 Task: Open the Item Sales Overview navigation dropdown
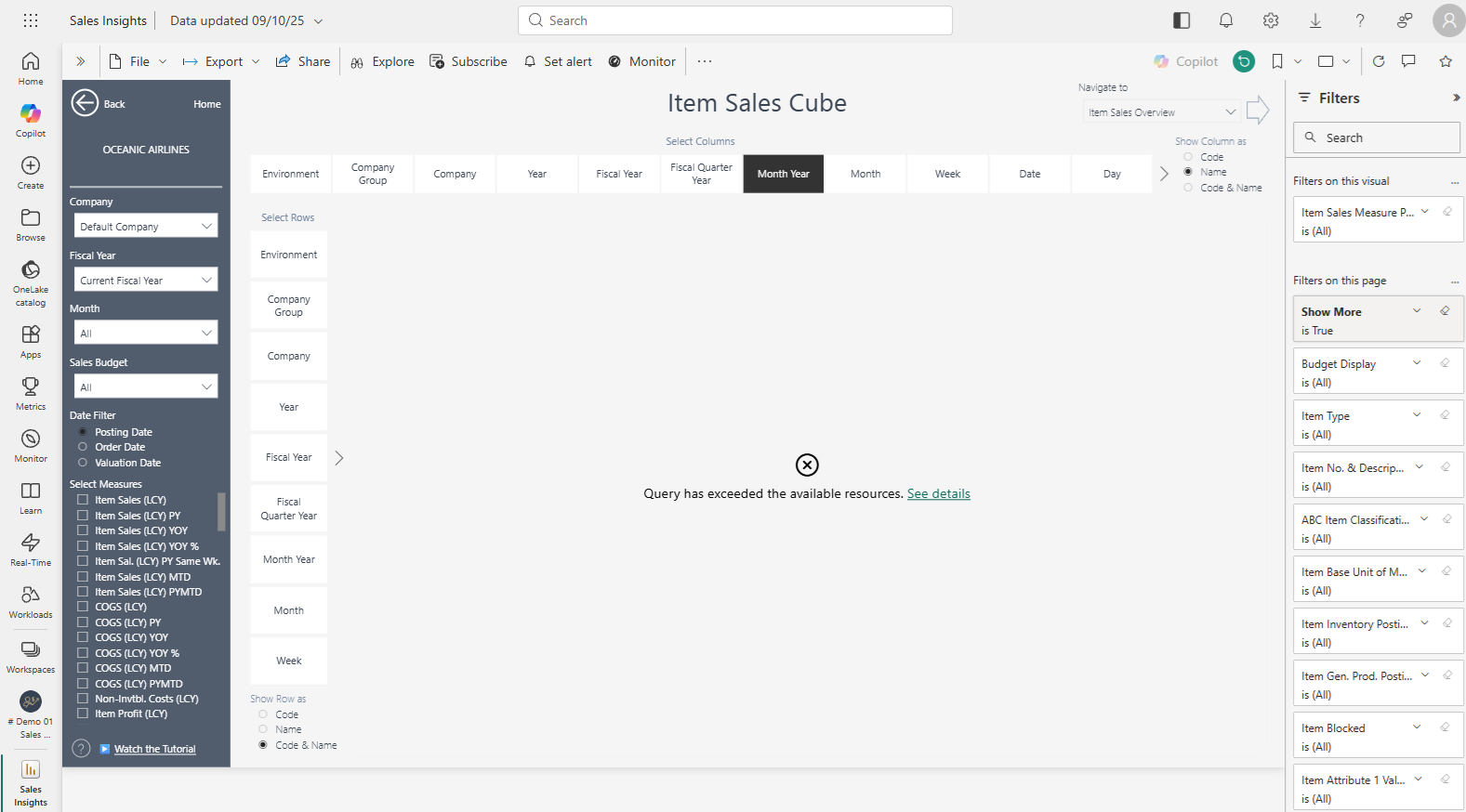tap(1162, 112)
